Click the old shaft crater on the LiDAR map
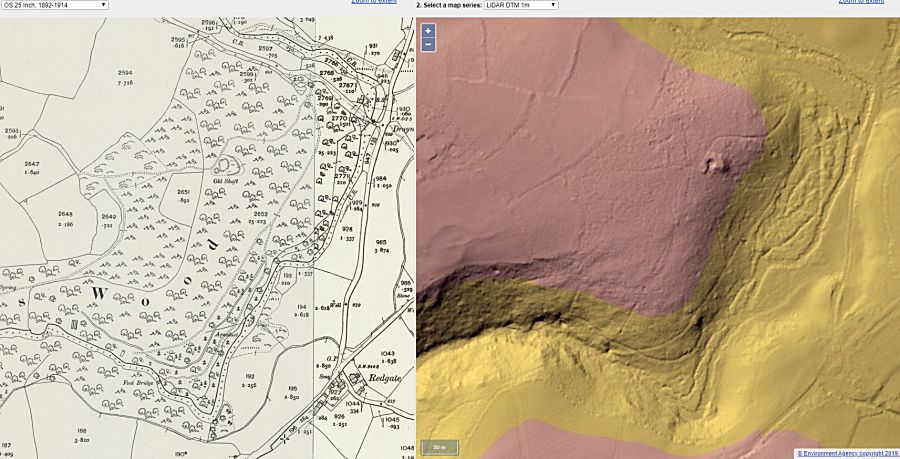This screenshot has width=900, height=459. pos(716,165)
